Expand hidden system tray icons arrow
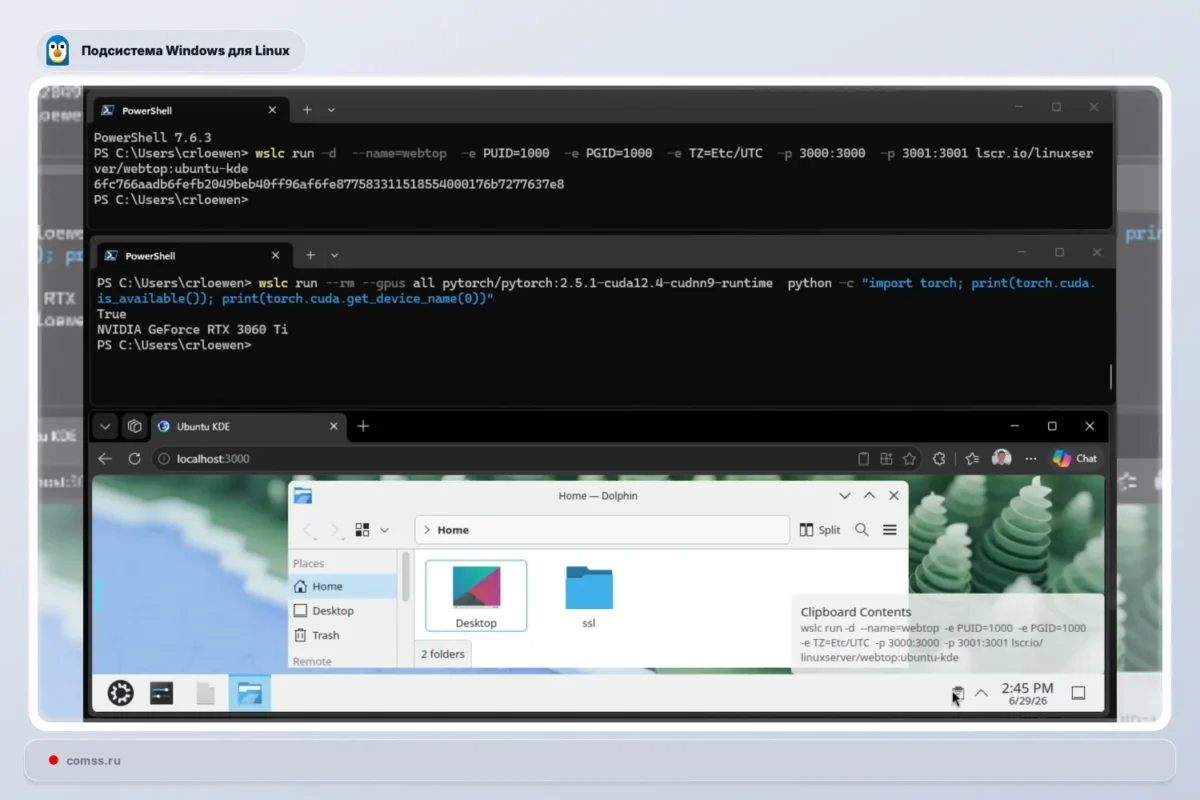Screen dimensions: 1200x800 [981, 692]
